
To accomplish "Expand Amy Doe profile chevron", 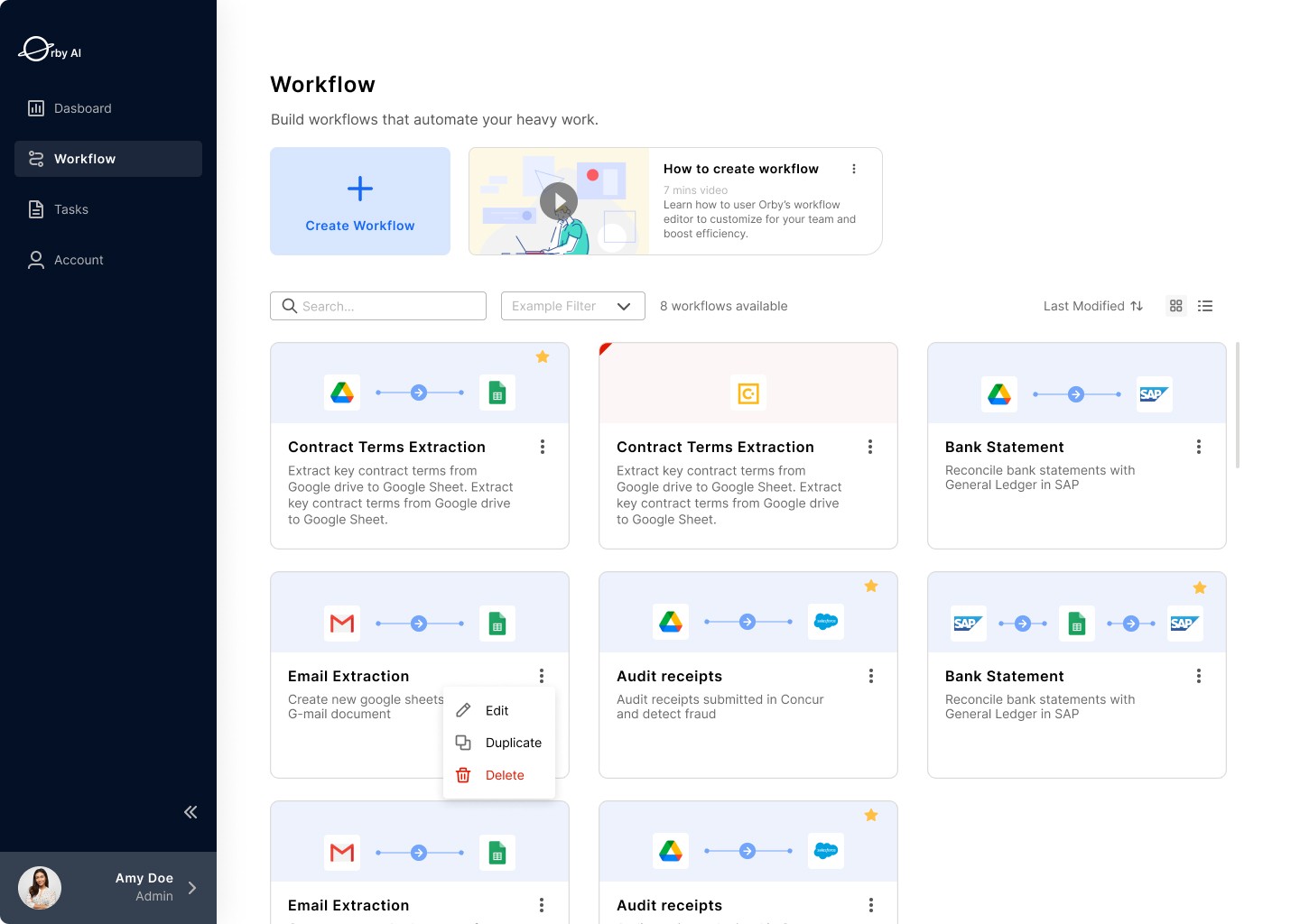I will coord(192,888).
